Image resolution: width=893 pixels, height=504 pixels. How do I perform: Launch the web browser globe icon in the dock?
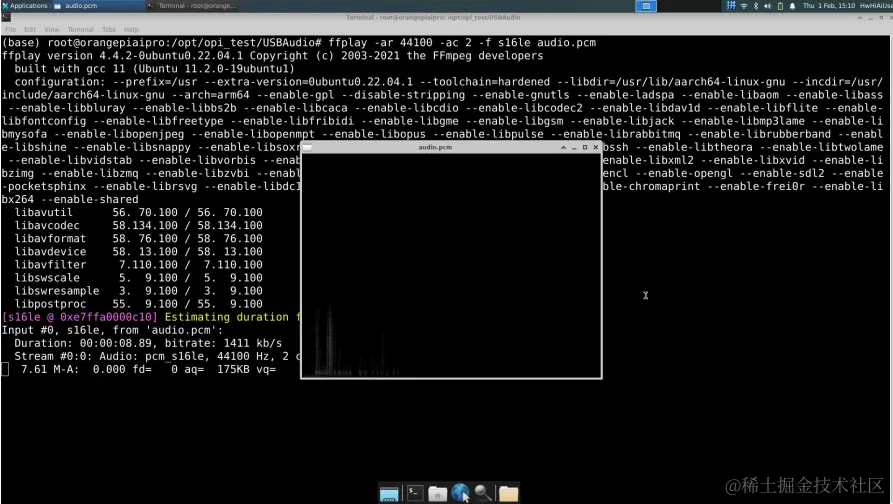click(x=460, y=493)
